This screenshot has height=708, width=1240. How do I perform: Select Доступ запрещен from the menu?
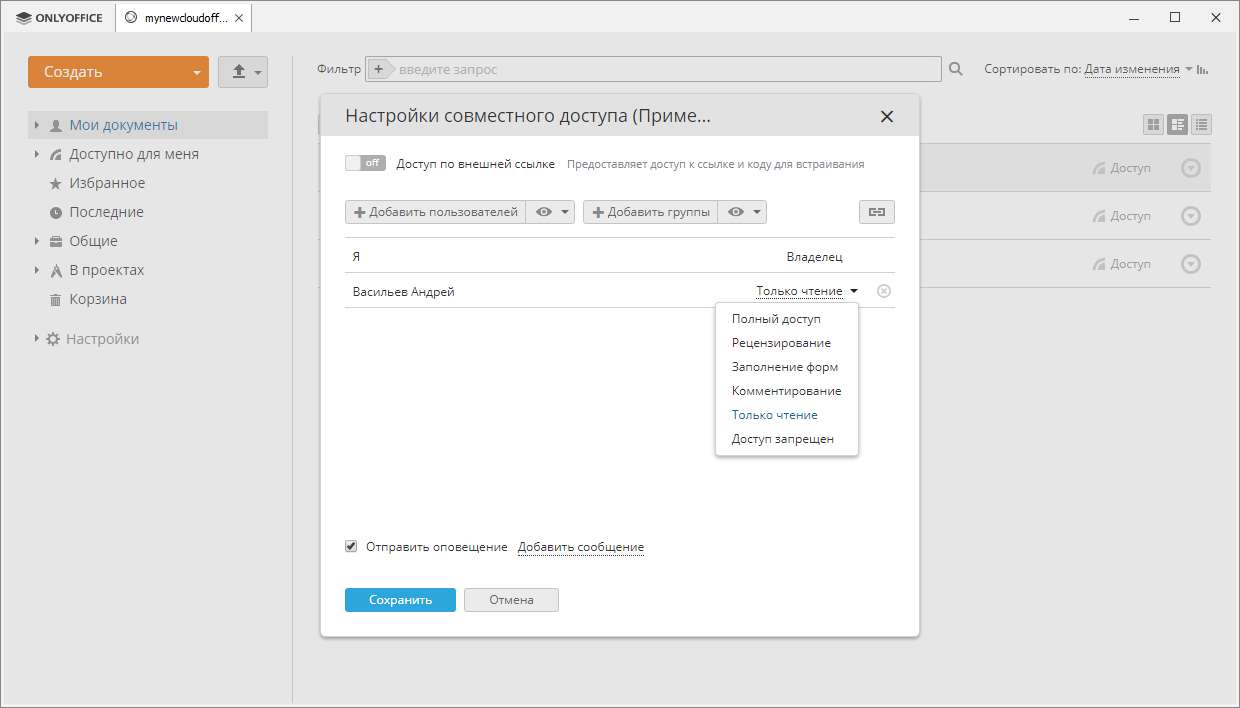pyautogui.click(x=787, y=439)
